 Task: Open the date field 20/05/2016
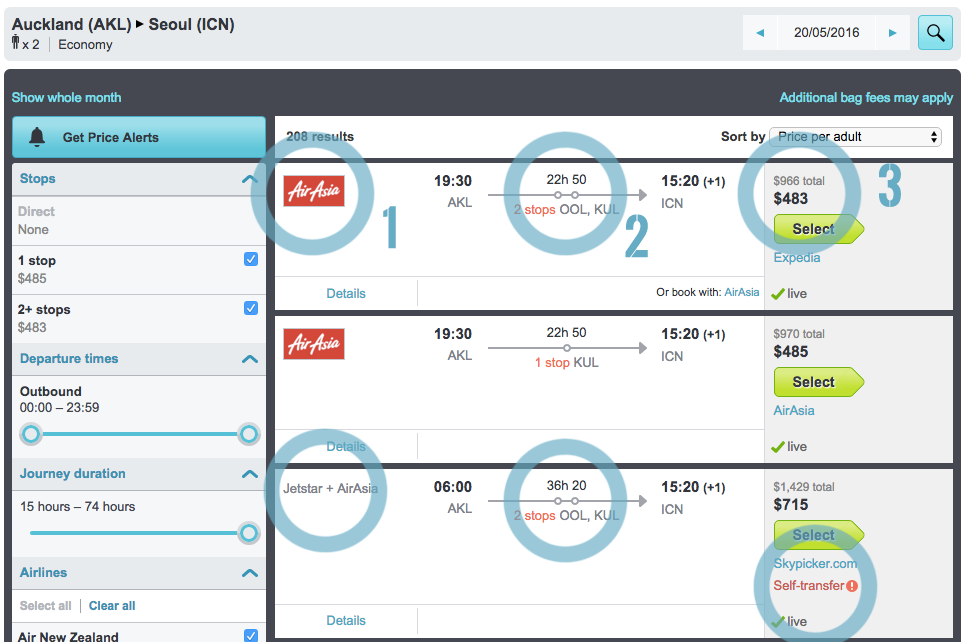(x=826, y=32)
